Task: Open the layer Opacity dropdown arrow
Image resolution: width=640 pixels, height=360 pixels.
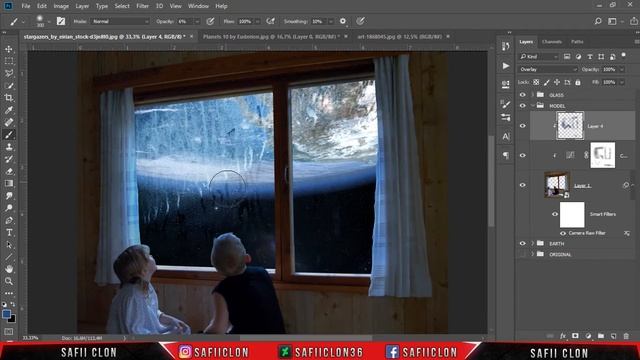Action: (622, 69)
